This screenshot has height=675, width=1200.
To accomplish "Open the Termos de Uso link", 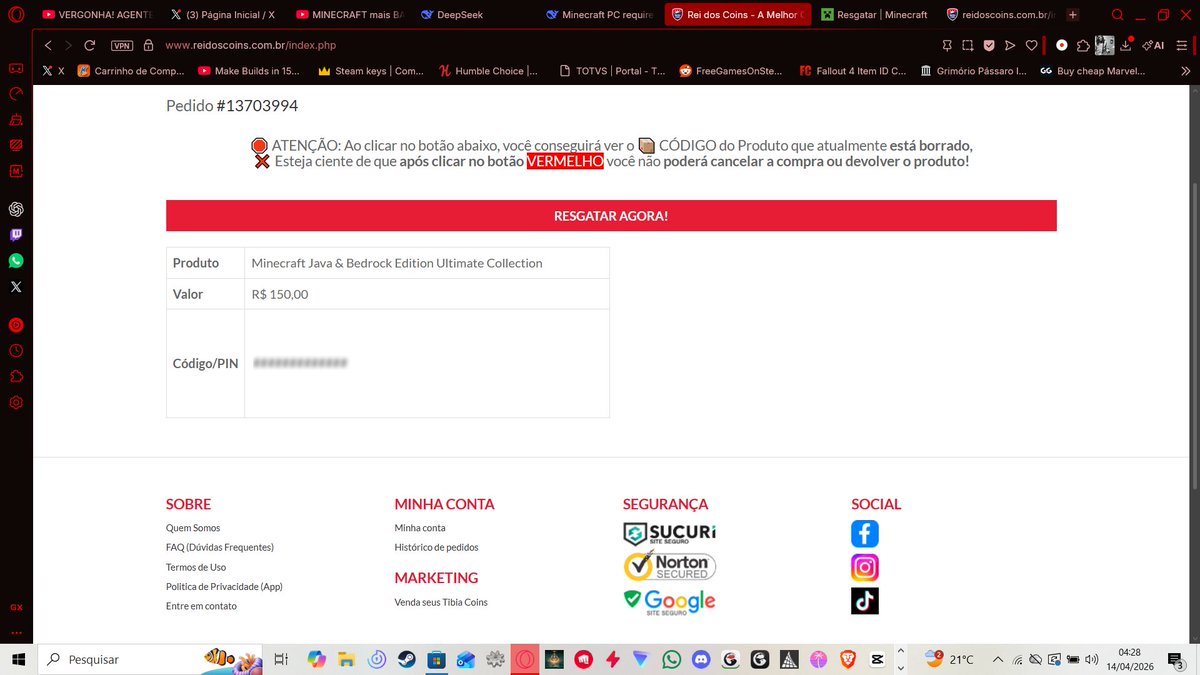I will (x=196, y=567).
